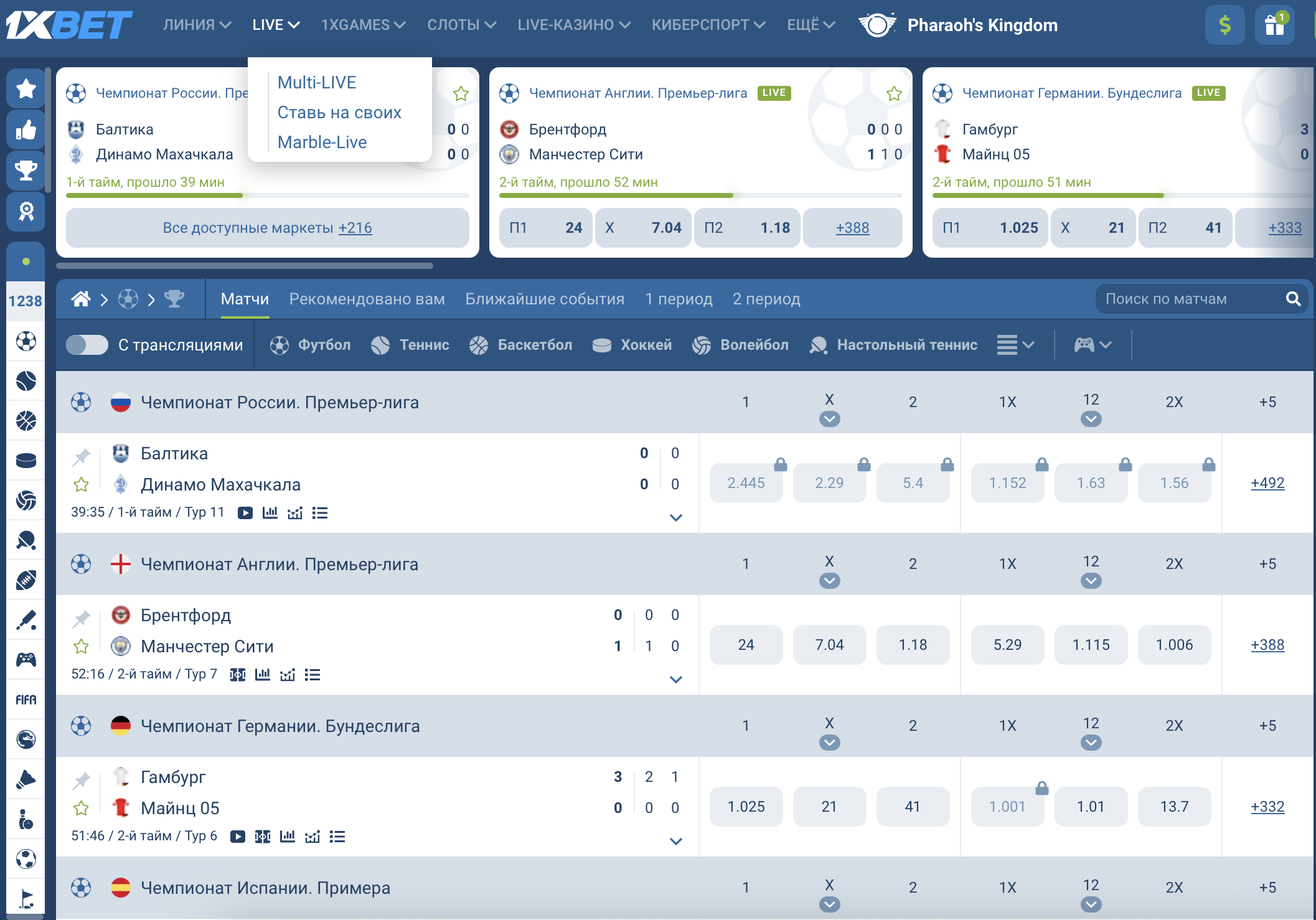1316x920 pixels.
Task: Click the gift bonus icon in header
Action: 1274,26
